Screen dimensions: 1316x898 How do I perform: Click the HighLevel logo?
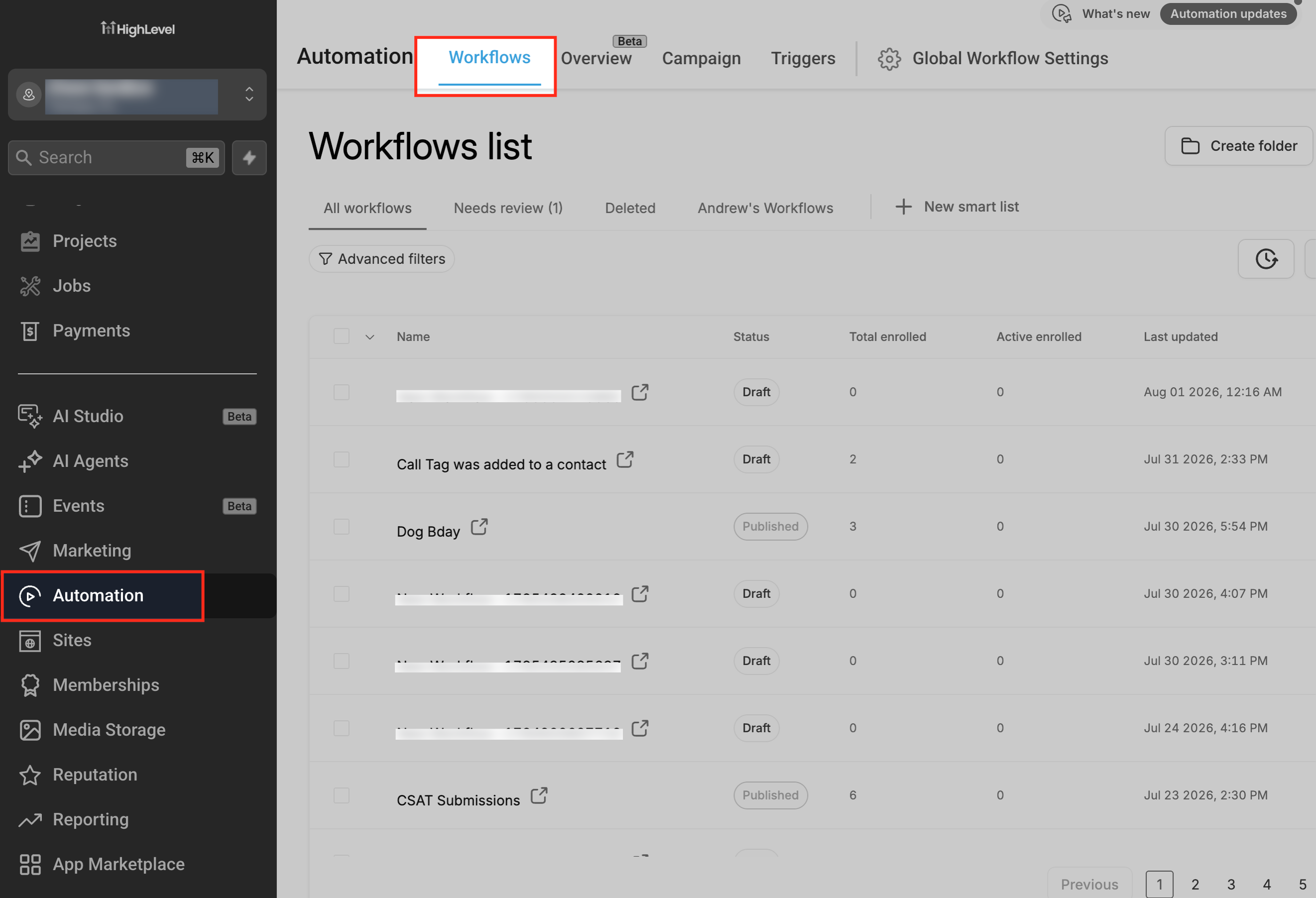[137, 28]
